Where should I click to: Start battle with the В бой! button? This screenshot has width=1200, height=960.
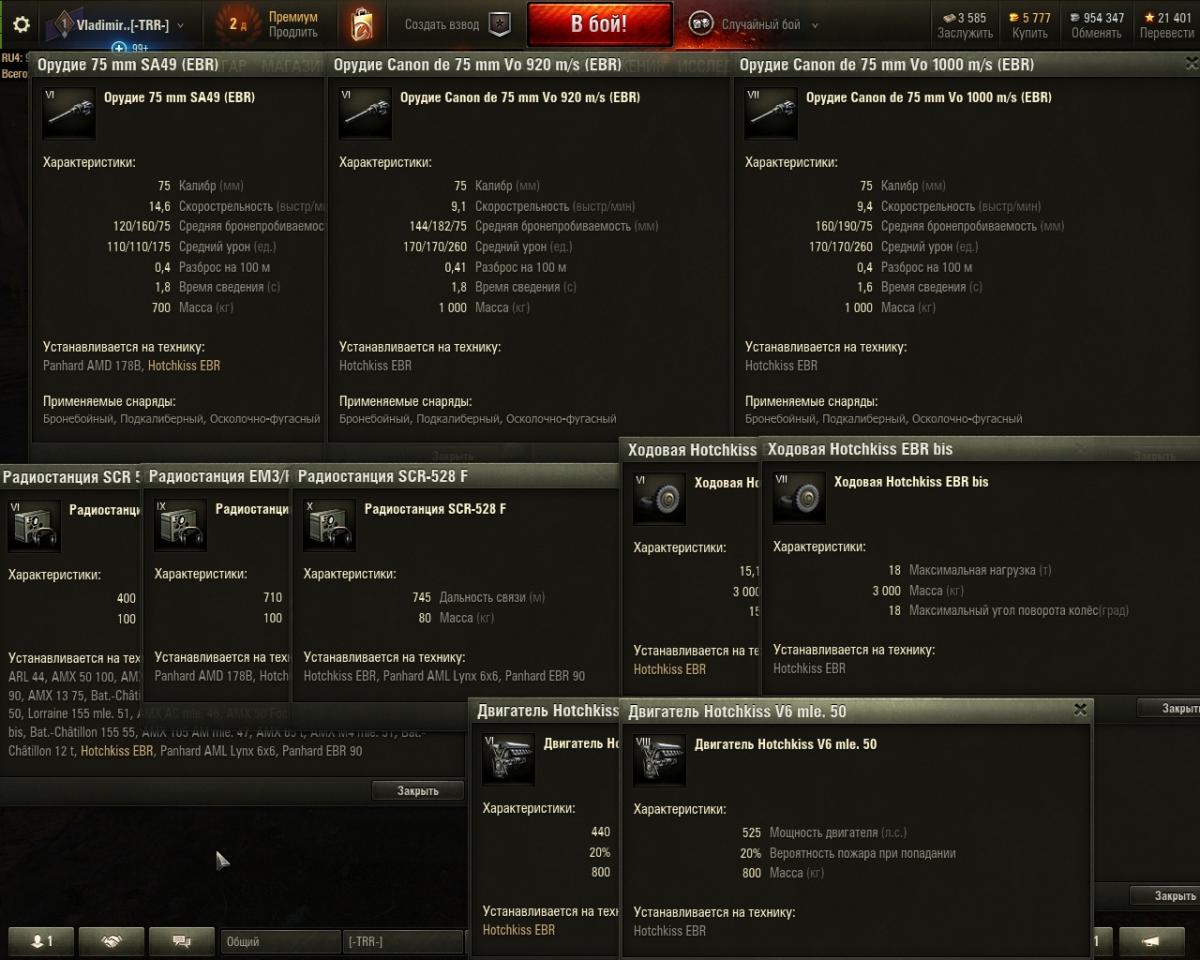599,24
